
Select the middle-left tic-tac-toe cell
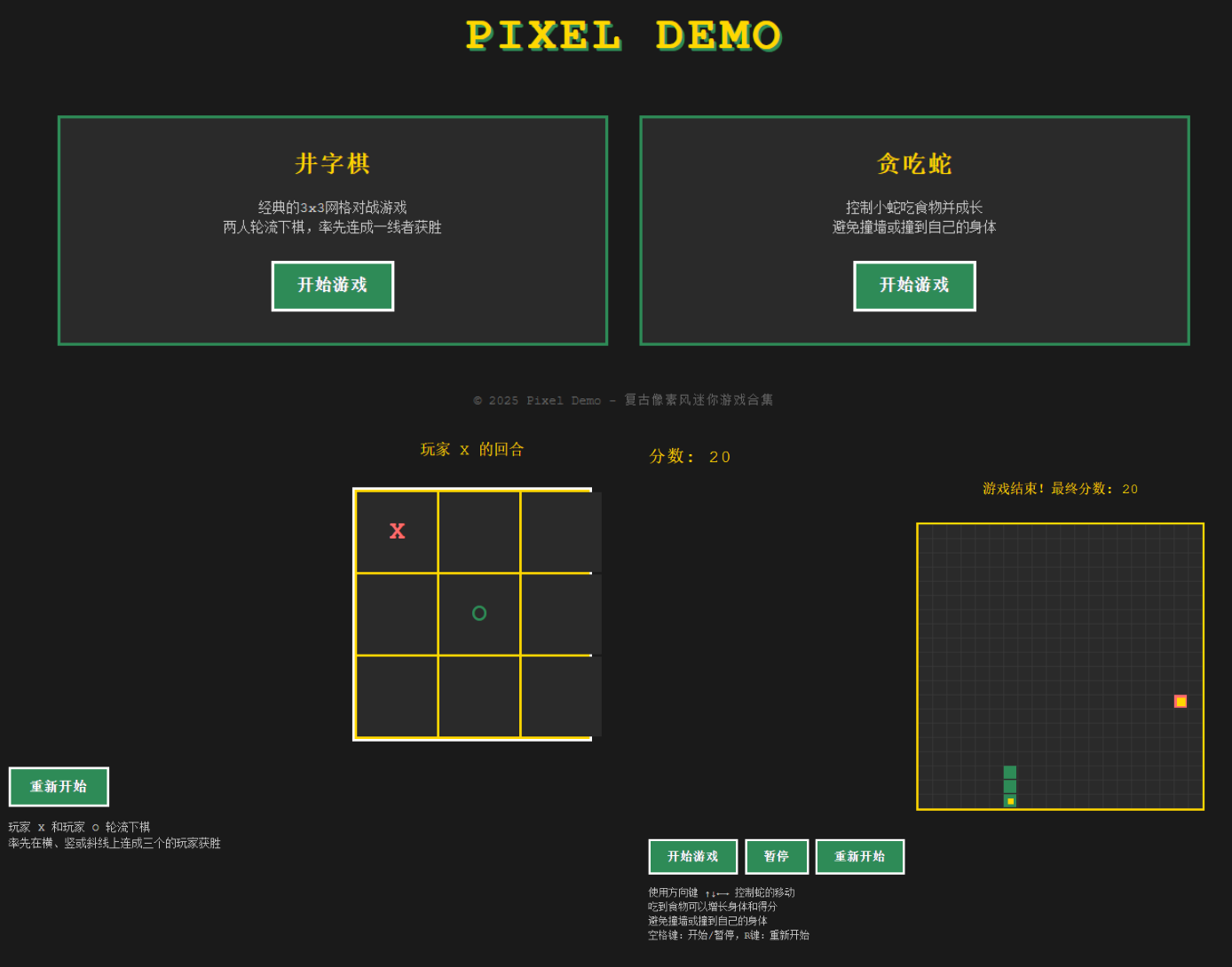point(397,613)
